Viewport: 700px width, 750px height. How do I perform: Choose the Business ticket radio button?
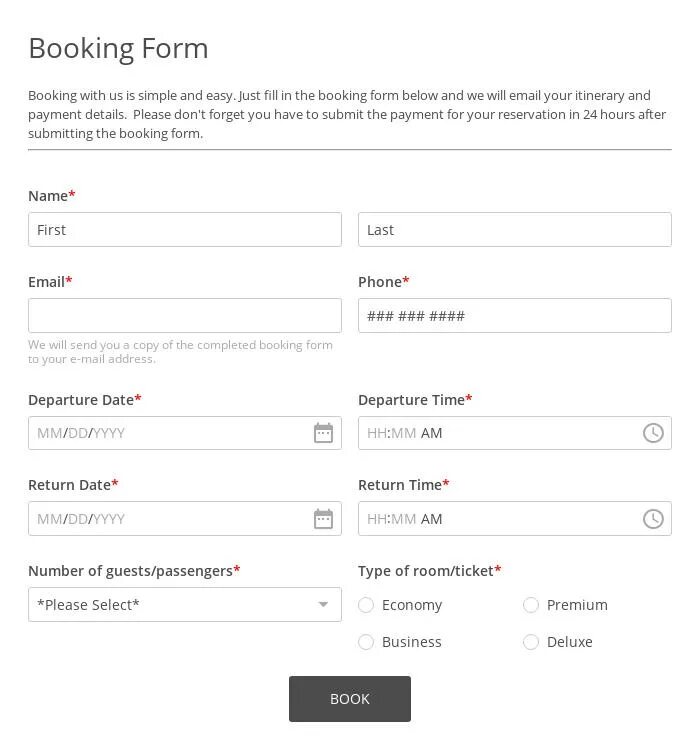coord(366,642)
